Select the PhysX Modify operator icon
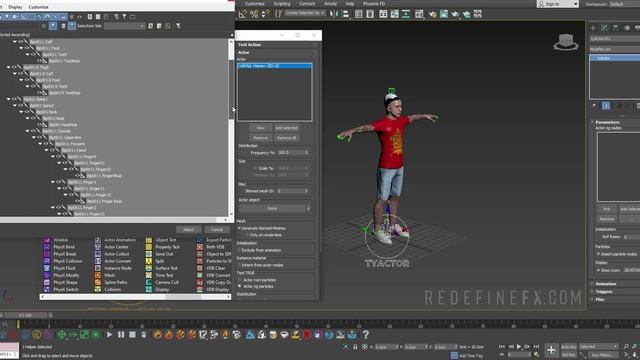Image resolution: width=640 pixels, height=360 pixels. [47, 275]
